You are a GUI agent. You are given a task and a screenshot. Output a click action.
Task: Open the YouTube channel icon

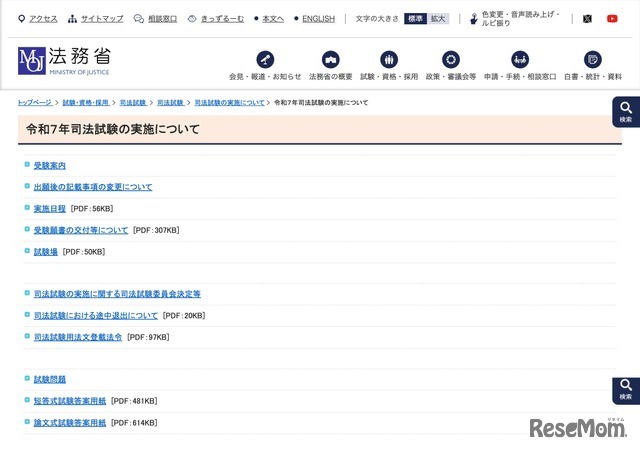point(612,18)
